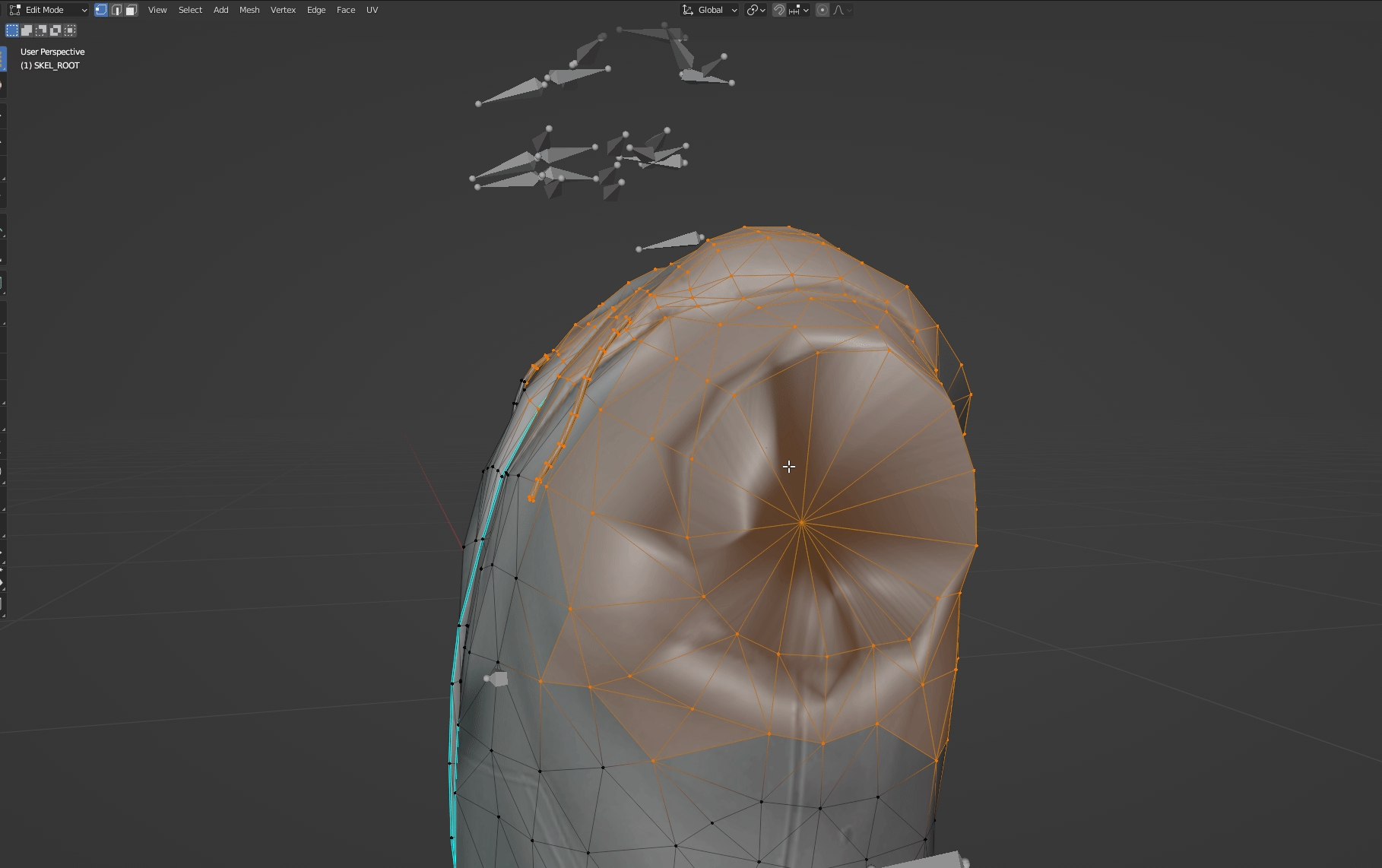Open the Edit Mode dropdown
Viewport: 1382px width, 868px height.
pos(49,10)
